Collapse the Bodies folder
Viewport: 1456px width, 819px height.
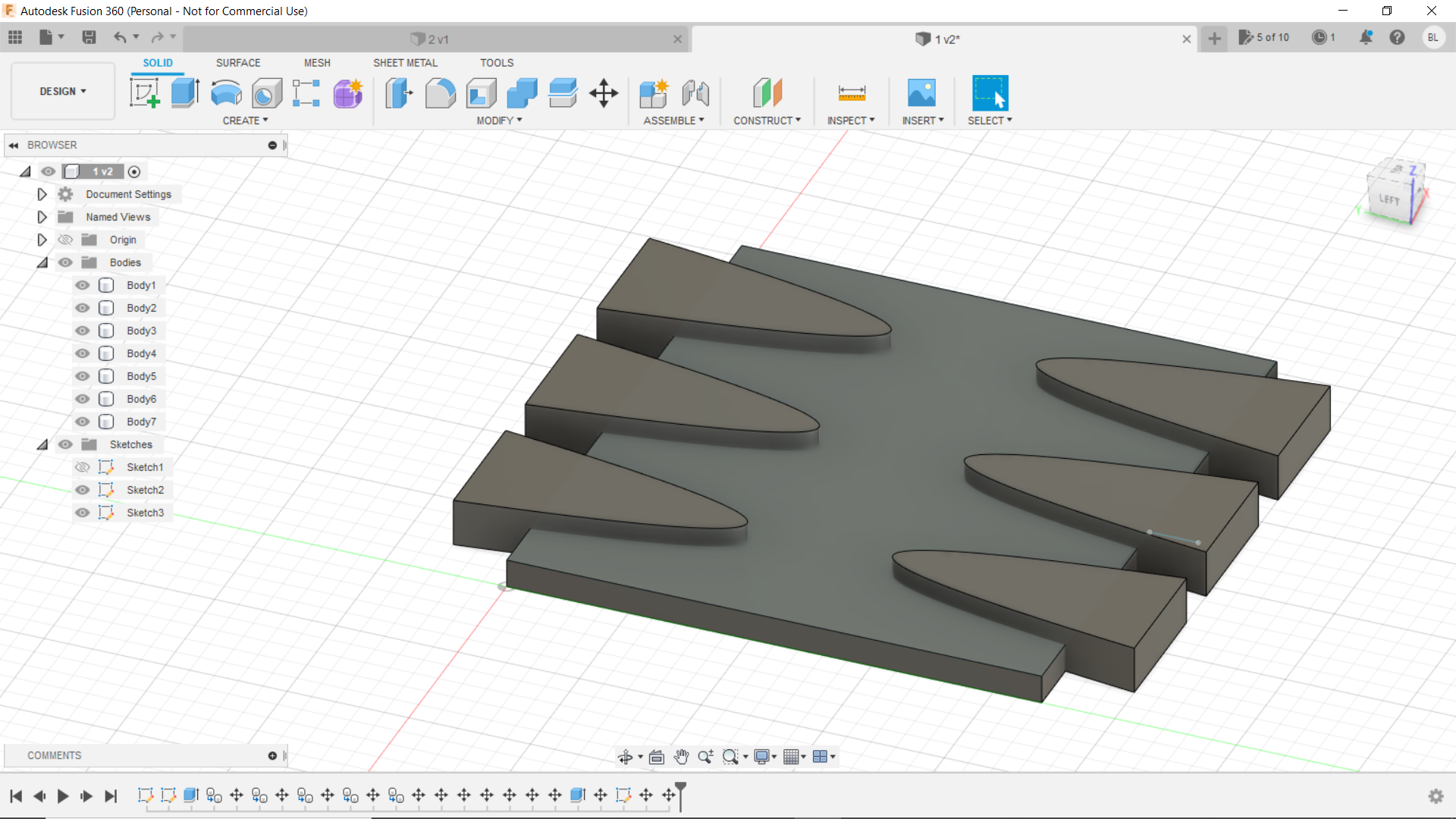tap(42, 262)
